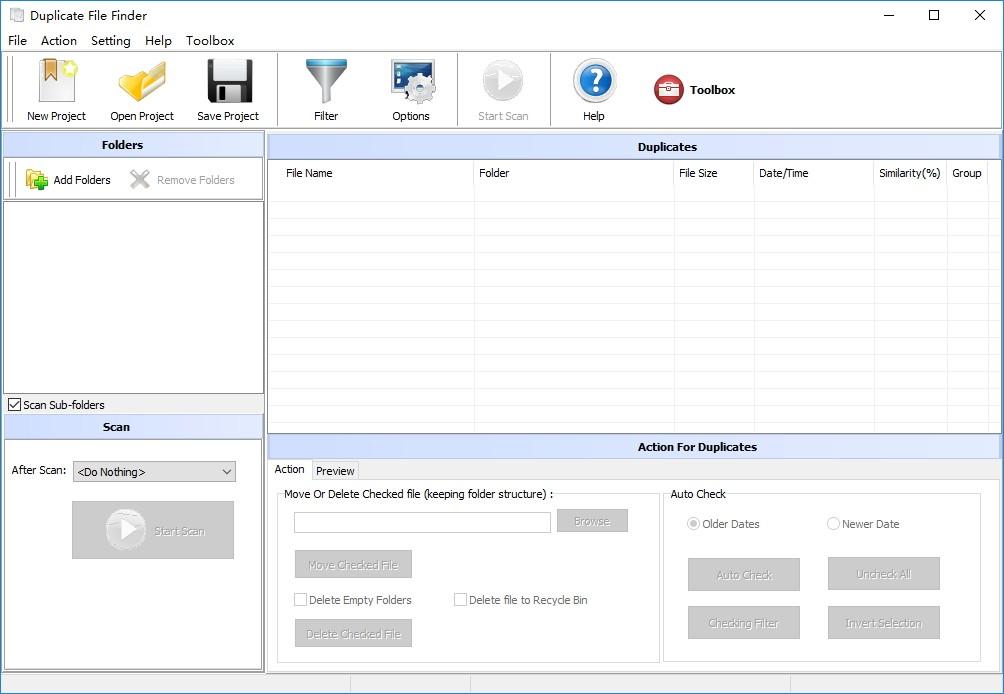Click the New Project icon
Viewport: 1004px width, 694px height.
tap(56, 81)
